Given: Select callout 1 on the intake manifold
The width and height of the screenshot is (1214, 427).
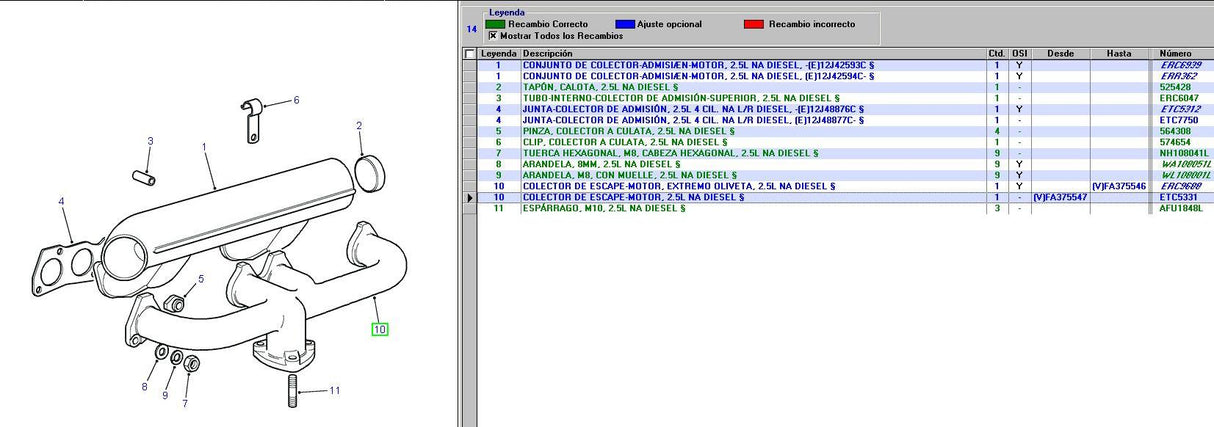Looking at the screenshot, I should point(203,146).
